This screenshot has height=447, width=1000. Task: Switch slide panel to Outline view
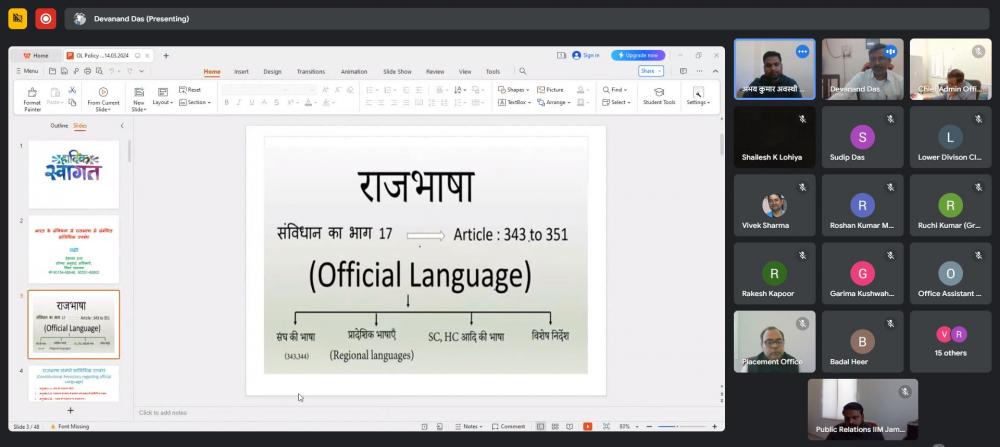click(x=59, y=126)
